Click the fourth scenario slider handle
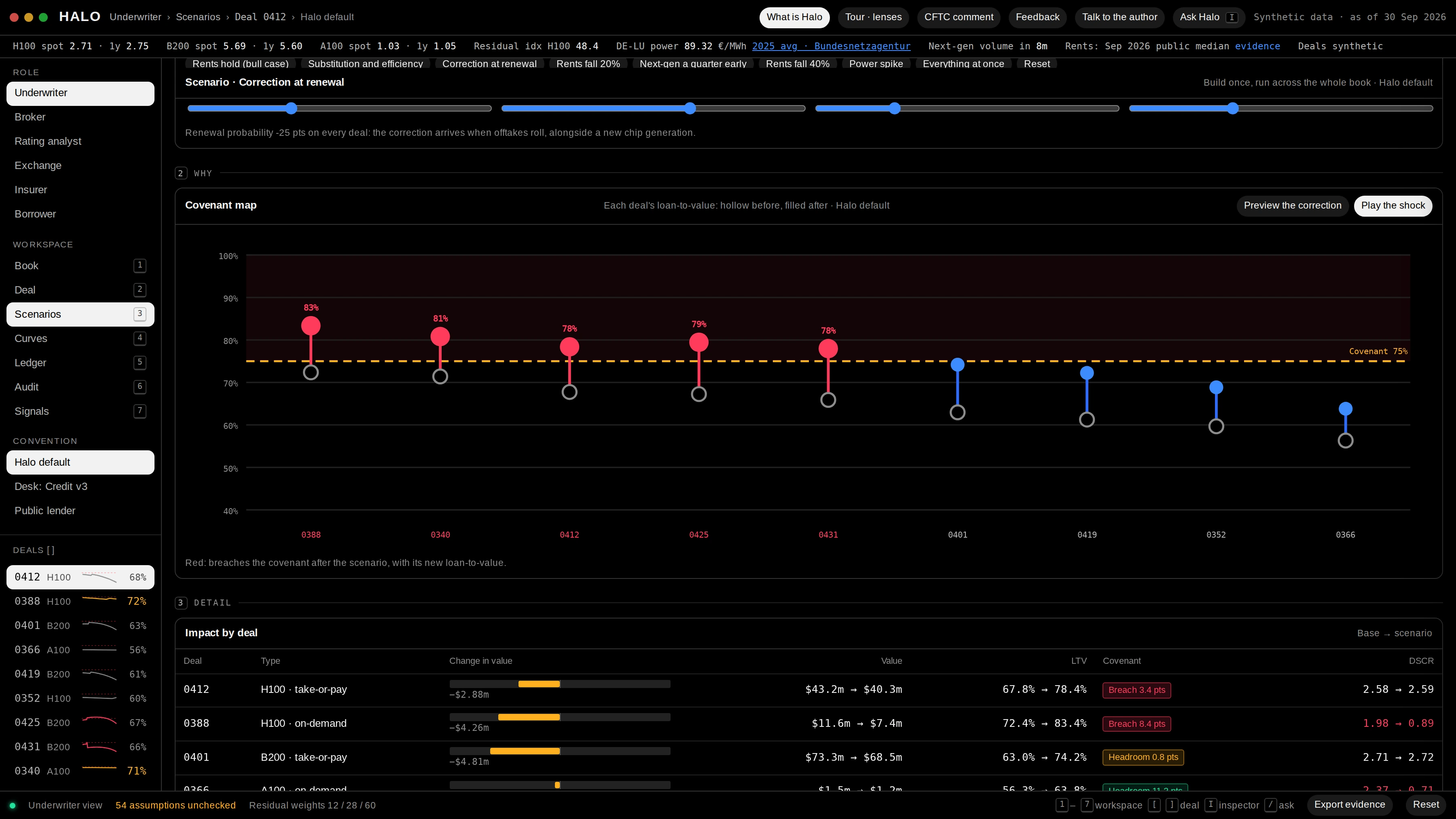The height and width of the screenshot is (819, 1456). point(1233,108)
